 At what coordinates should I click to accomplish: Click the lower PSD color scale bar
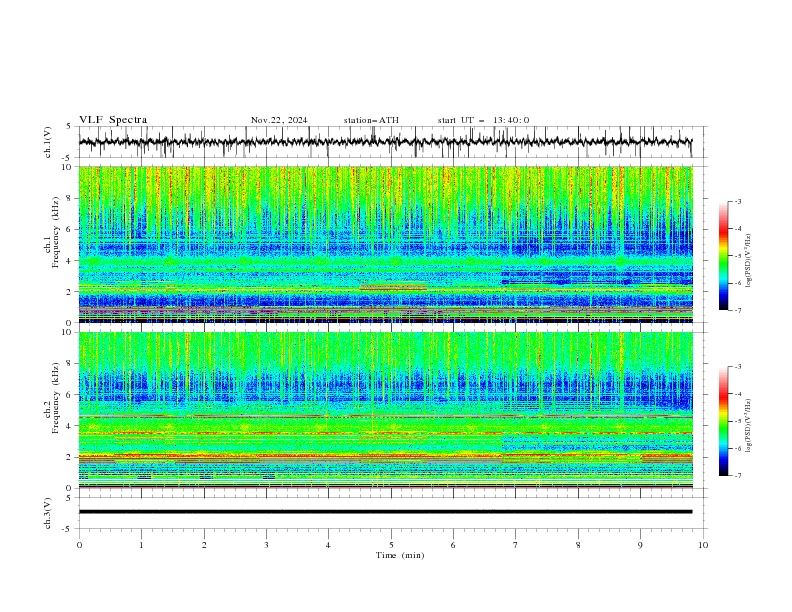[723, 421]
